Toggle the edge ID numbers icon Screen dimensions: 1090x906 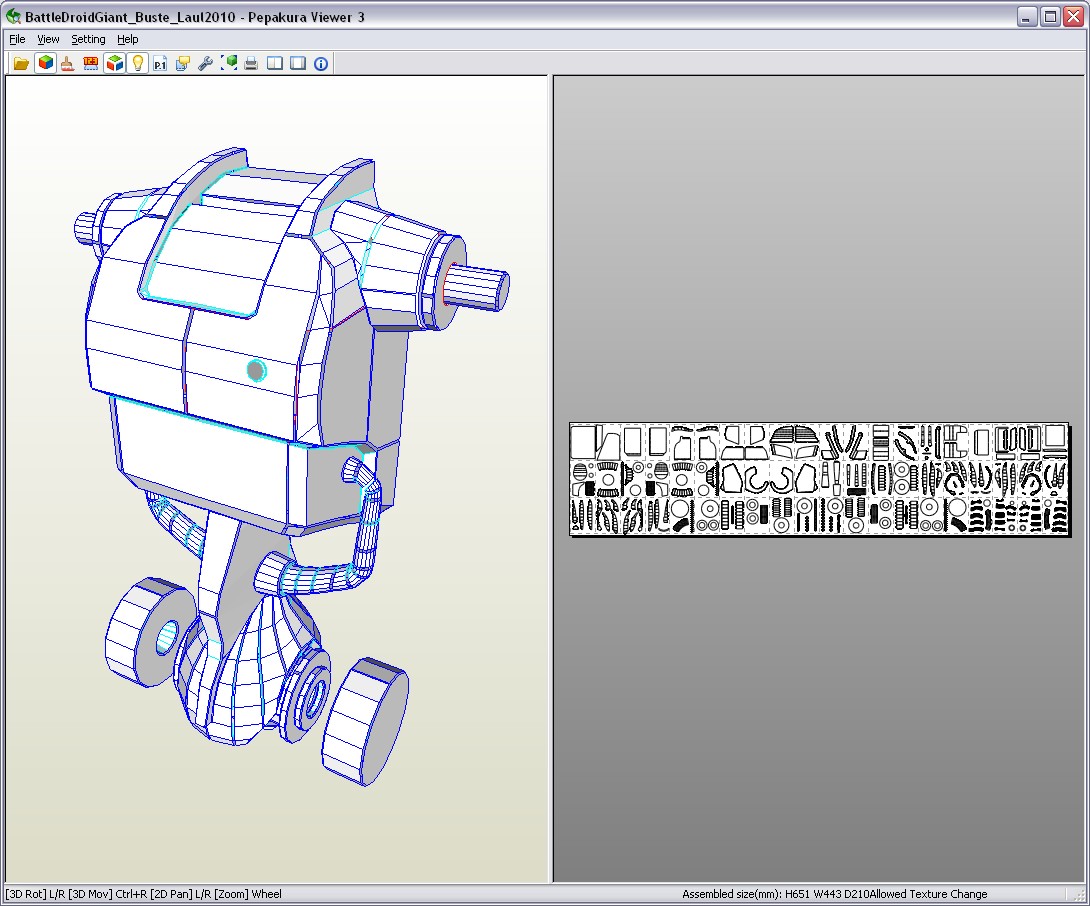coord(90,64)
